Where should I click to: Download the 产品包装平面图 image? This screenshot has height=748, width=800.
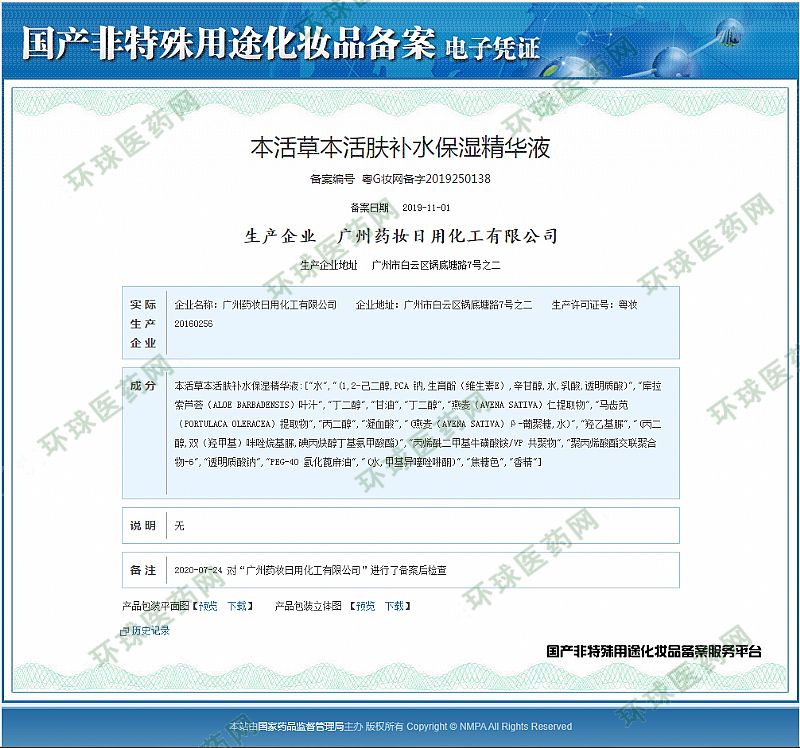237,606
